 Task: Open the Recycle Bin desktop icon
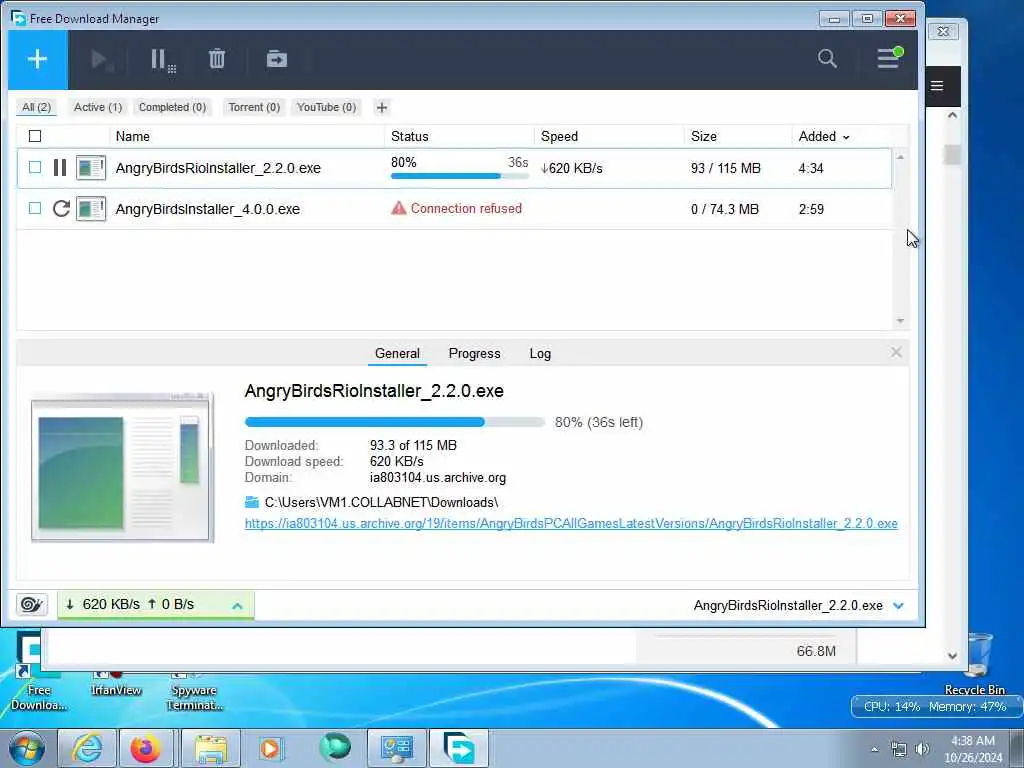pos(975,663)
